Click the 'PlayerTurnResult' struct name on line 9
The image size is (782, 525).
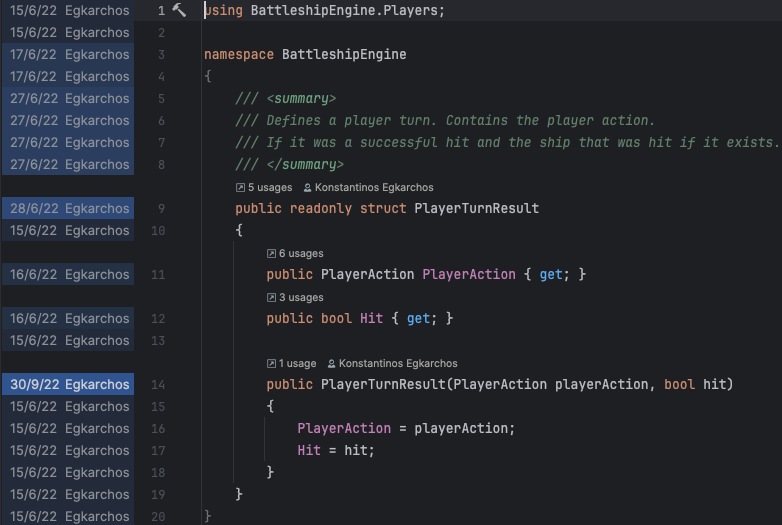point(476,208)
